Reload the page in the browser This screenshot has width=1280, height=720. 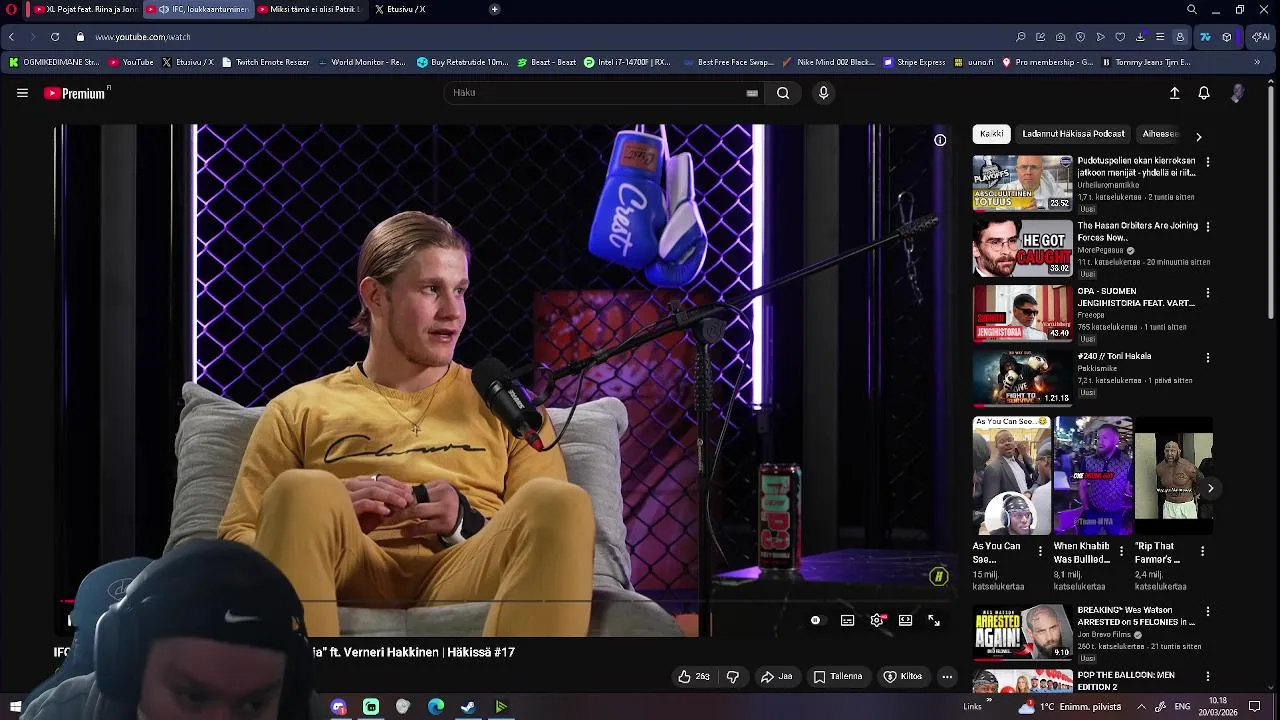coord(54,37)
